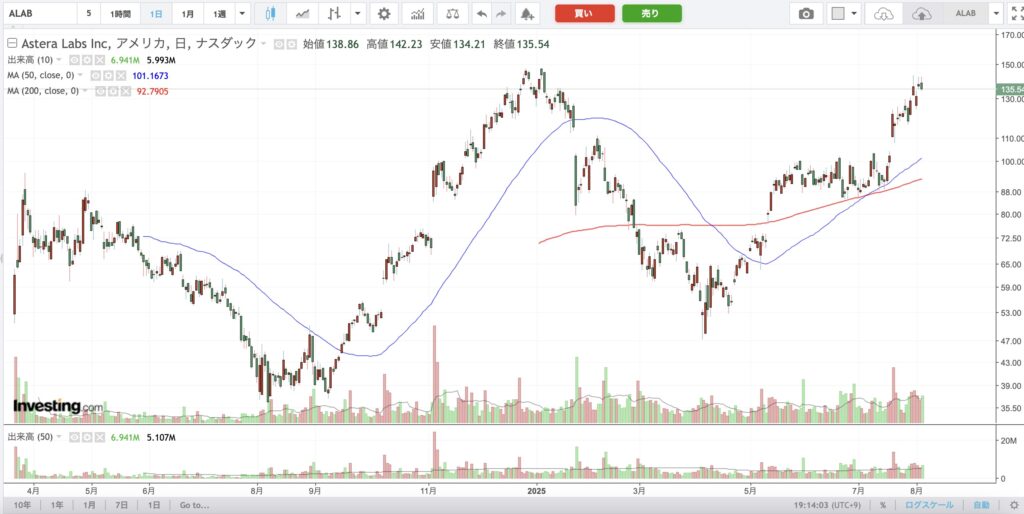Toggle percent scale mode

[882, 505]
